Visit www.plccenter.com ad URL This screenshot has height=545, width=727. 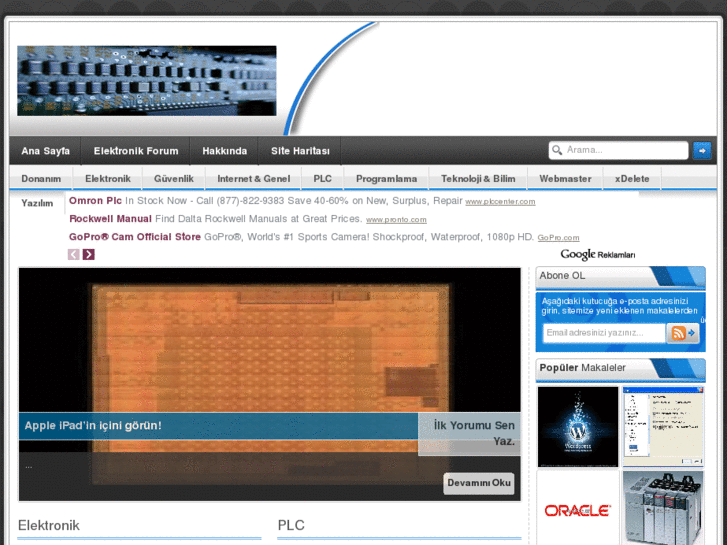500,202
